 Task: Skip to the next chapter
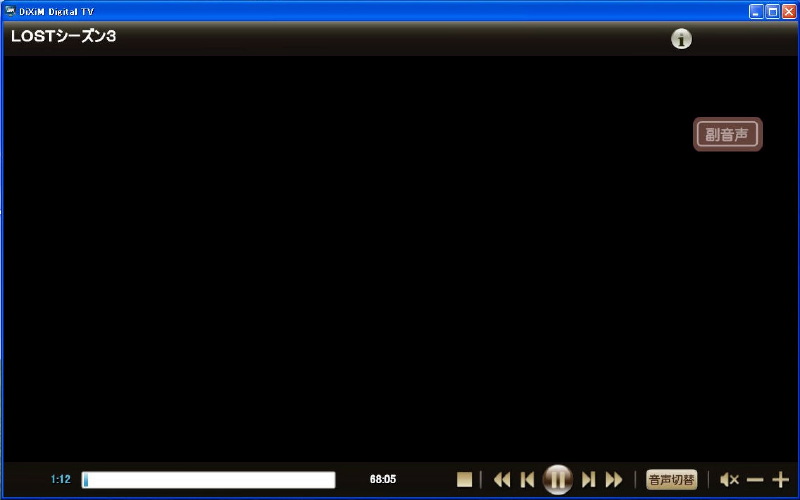588,480
